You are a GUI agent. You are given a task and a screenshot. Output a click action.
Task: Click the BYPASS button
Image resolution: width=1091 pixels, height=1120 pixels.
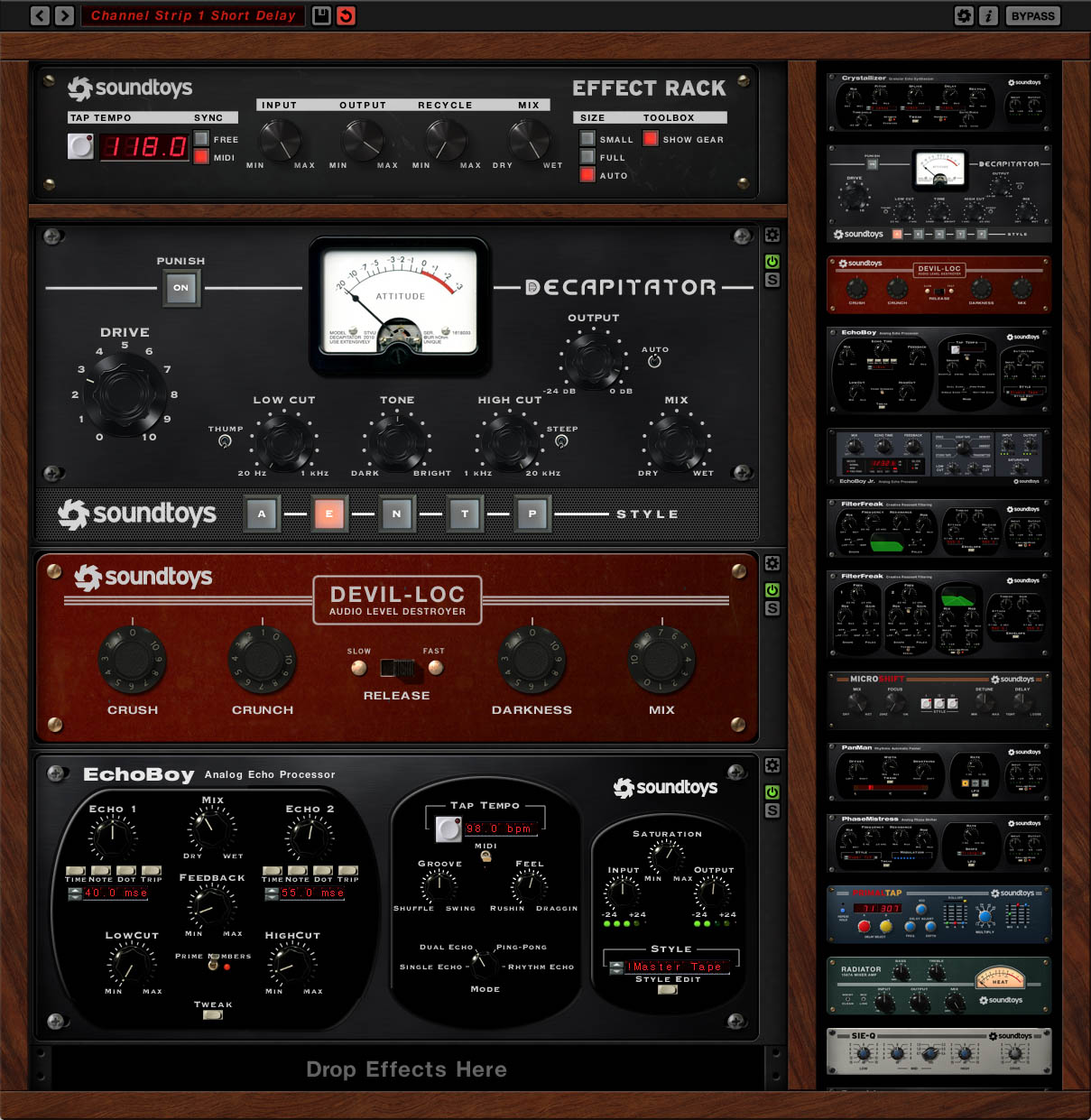click(x=1032, y=15)
